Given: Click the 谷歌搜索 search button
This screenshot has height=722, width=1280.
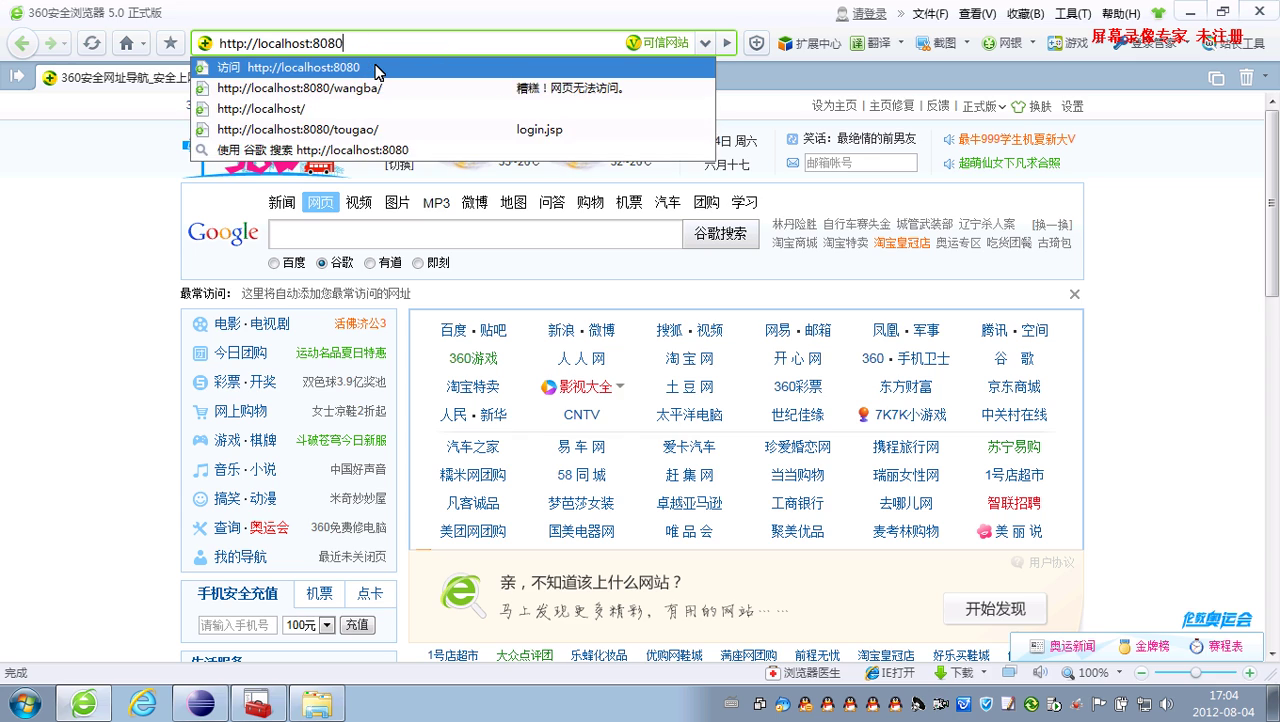Looking at the screenshot, I should (720, 233).
